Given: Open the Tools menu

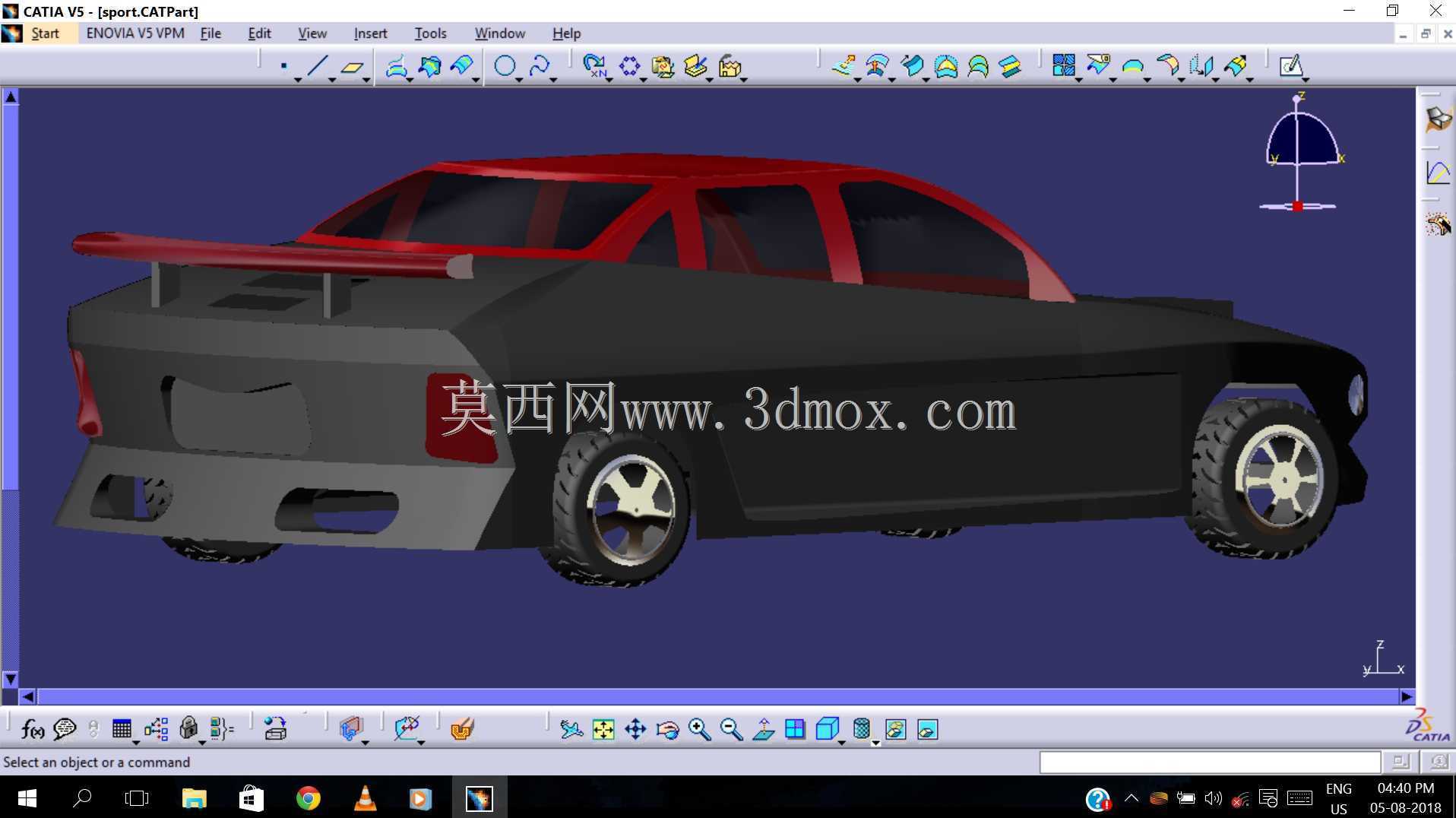Looking at the screenshot, I should [430, 33].
